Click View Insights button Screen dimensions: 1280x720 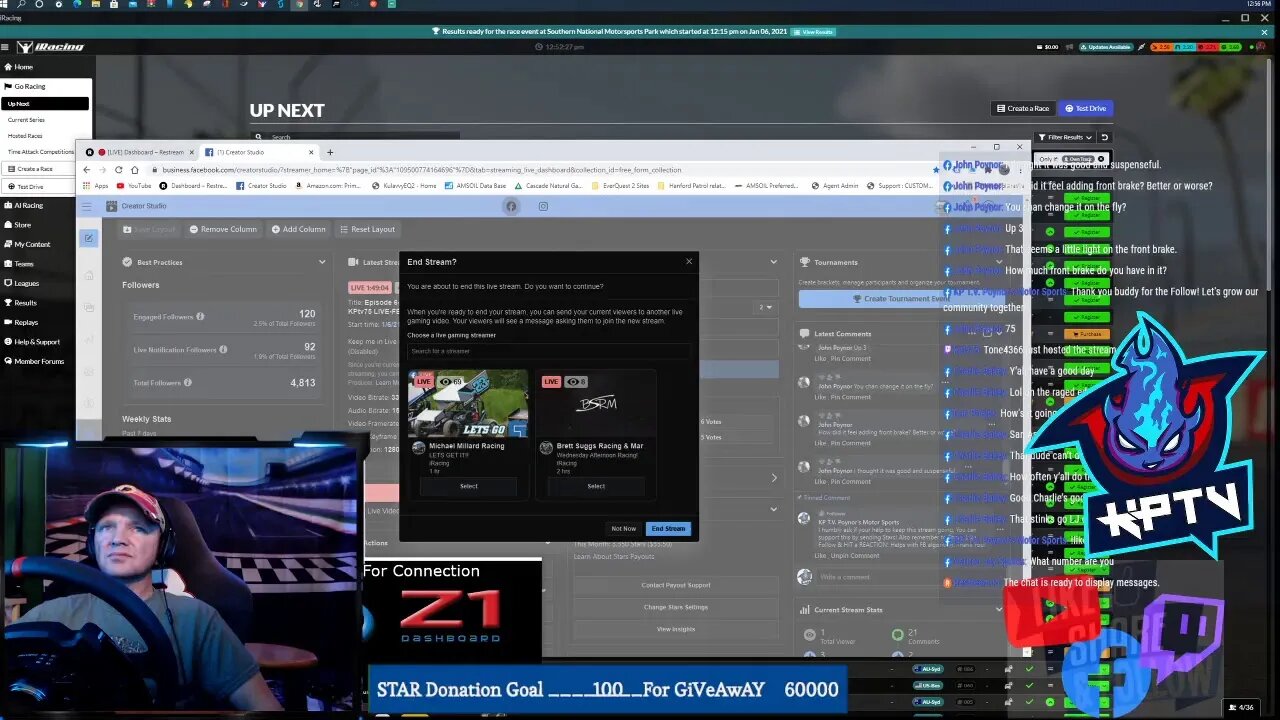click(x=676, y=629)
